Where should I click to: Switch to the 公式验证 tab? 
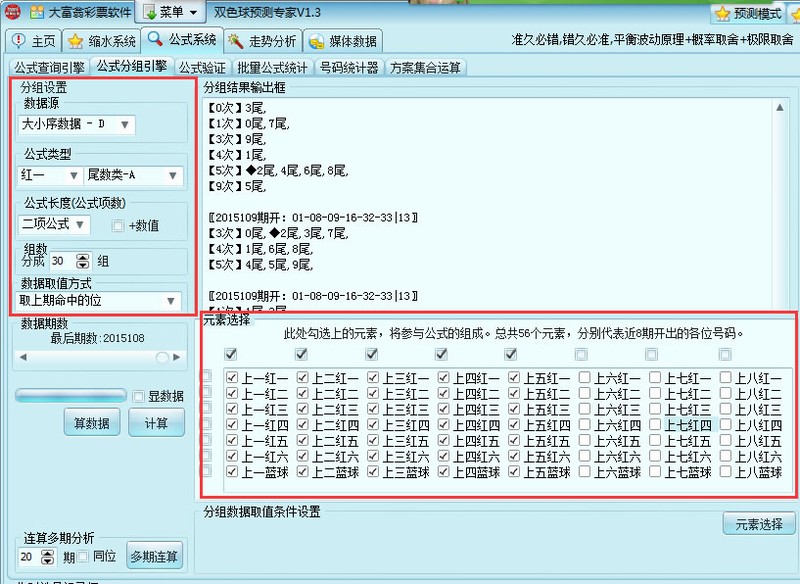coord(203,68)
